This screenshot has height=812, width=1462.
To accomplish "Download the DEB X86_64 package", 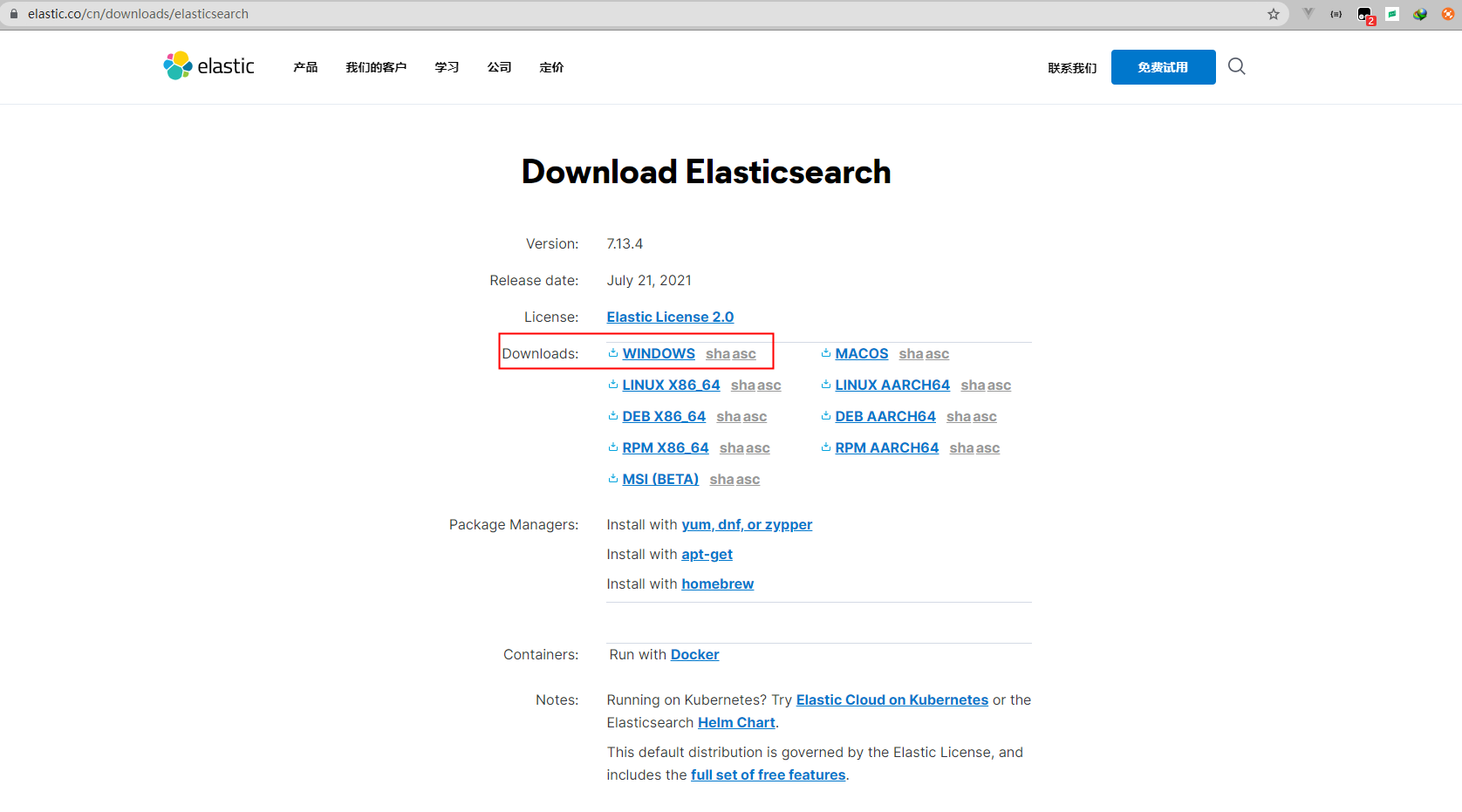I will click(x=664, y=416).
